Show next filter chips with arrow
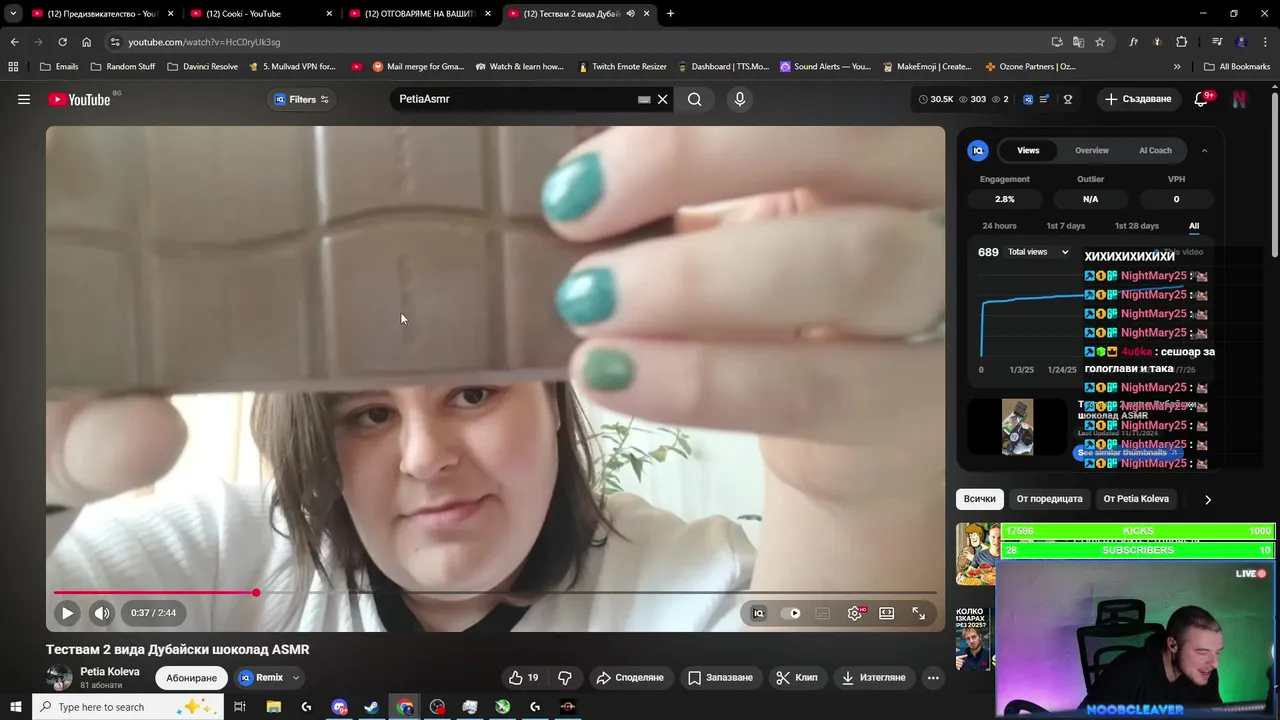This screenshot has height=720, width=1280. point(1208,499)
